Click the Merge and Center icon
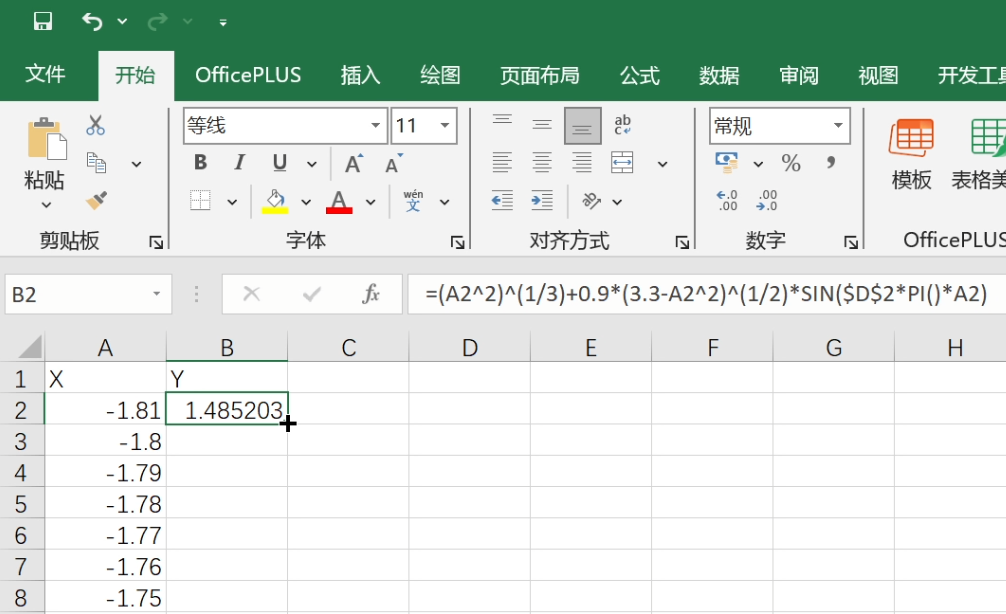The image size is (1006, 614). pyautogui.click(x=622, y=163)
